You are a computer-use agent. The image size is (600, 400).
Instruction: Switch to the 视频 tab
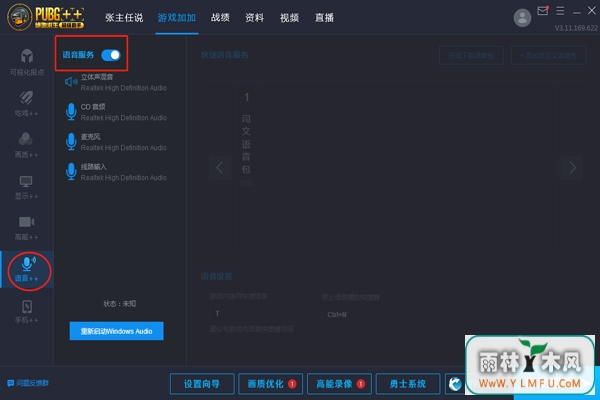click(289, 18)
